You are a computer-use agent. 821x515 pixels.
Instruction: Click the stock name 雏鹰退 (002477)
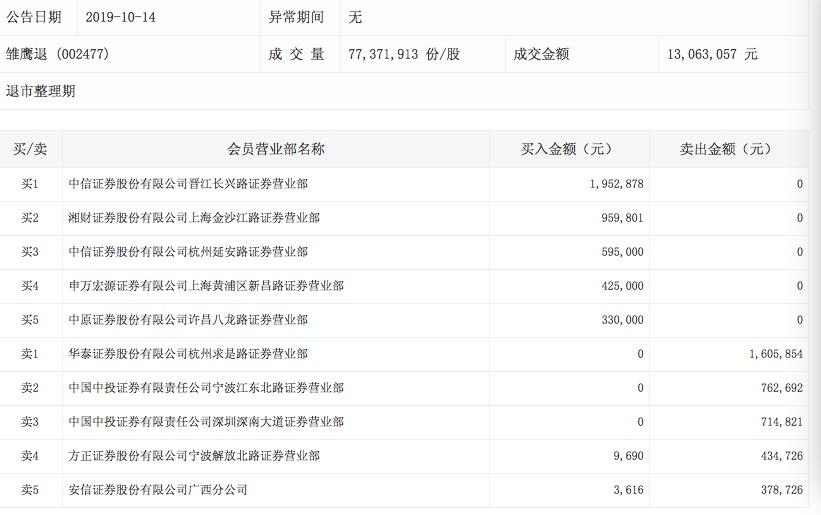point(58,54)
